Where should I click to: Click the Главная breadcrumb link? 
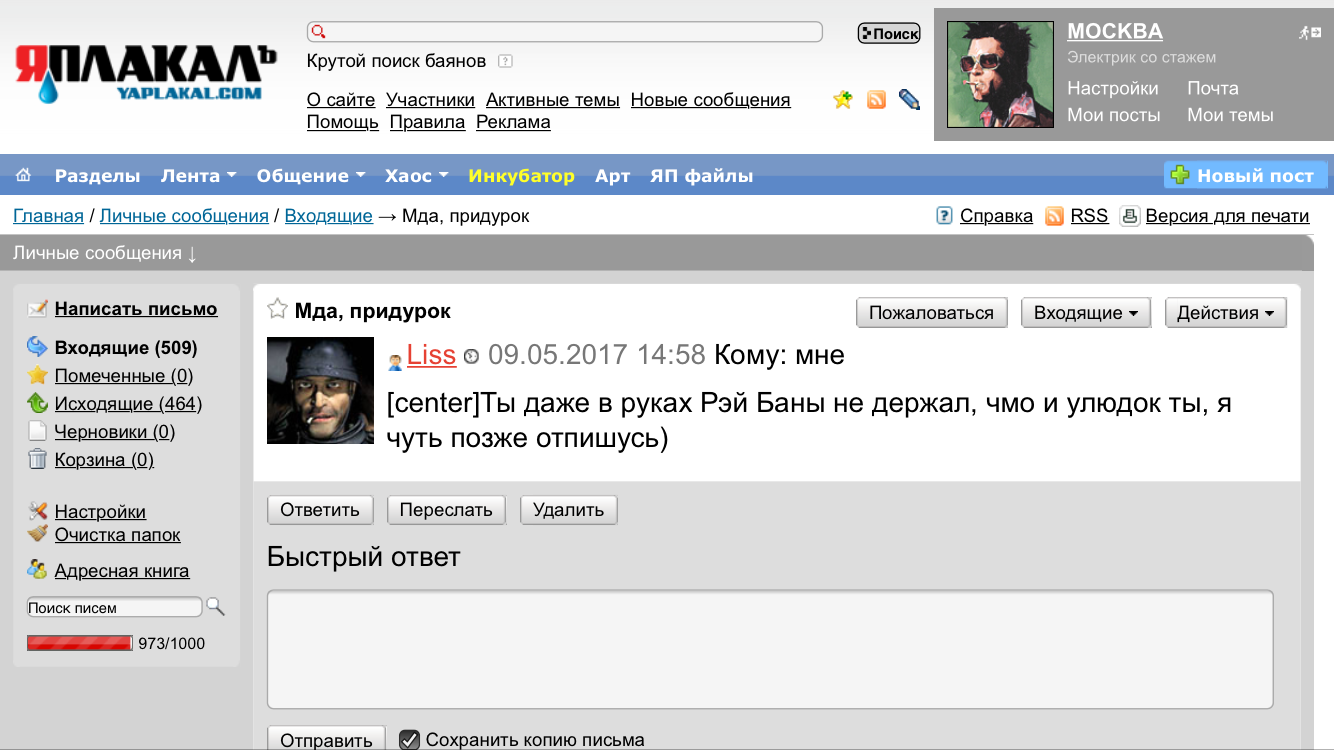click(48, 216)
